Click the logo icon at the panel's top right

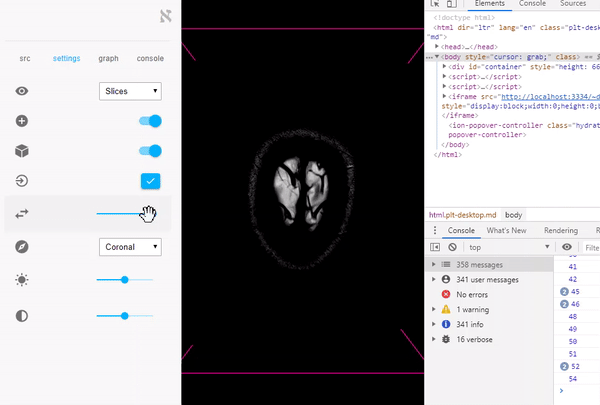[166, 16]
